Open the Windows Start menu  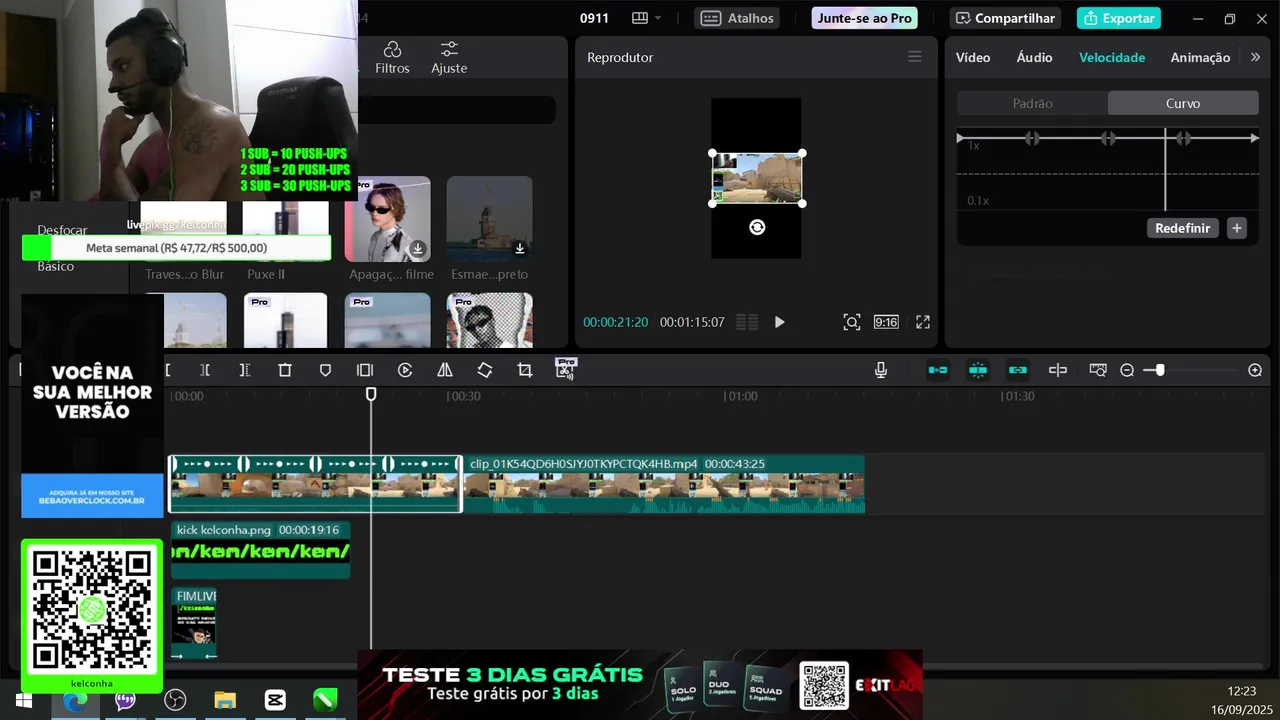24,700
